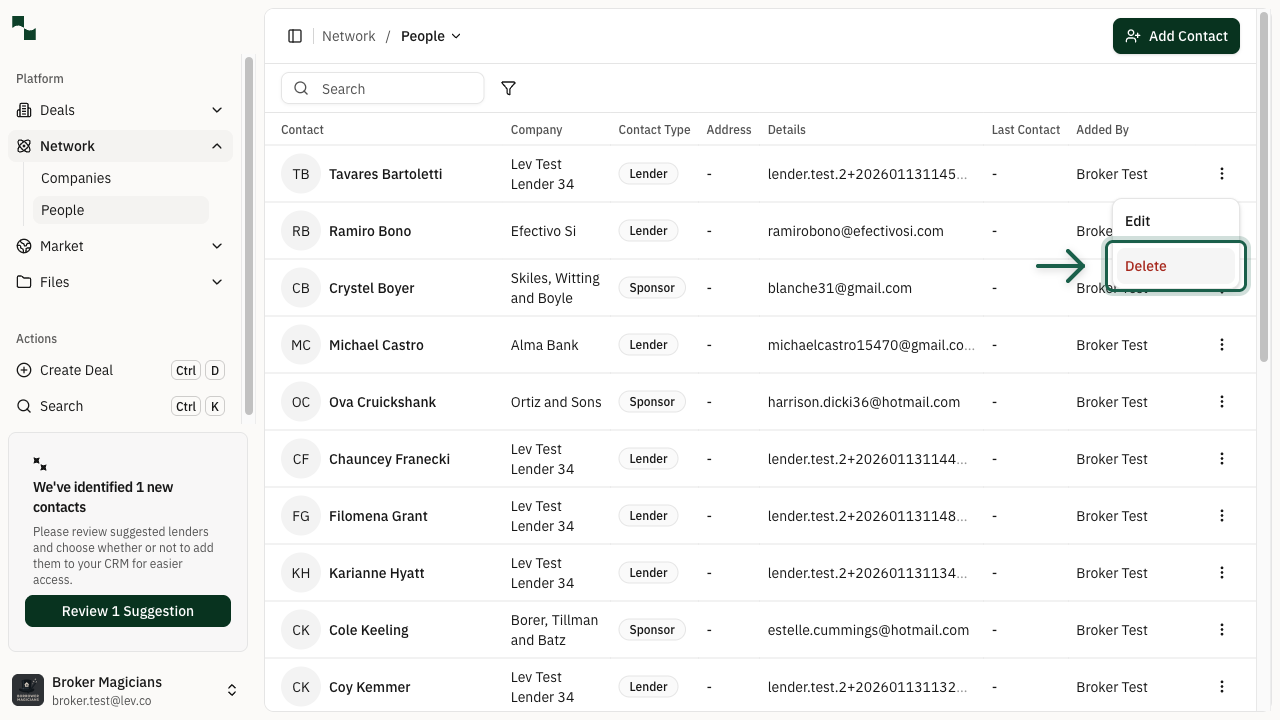Open the filter icon next to search
Viewport: 1280px width, 720px height.
point(508,89)
